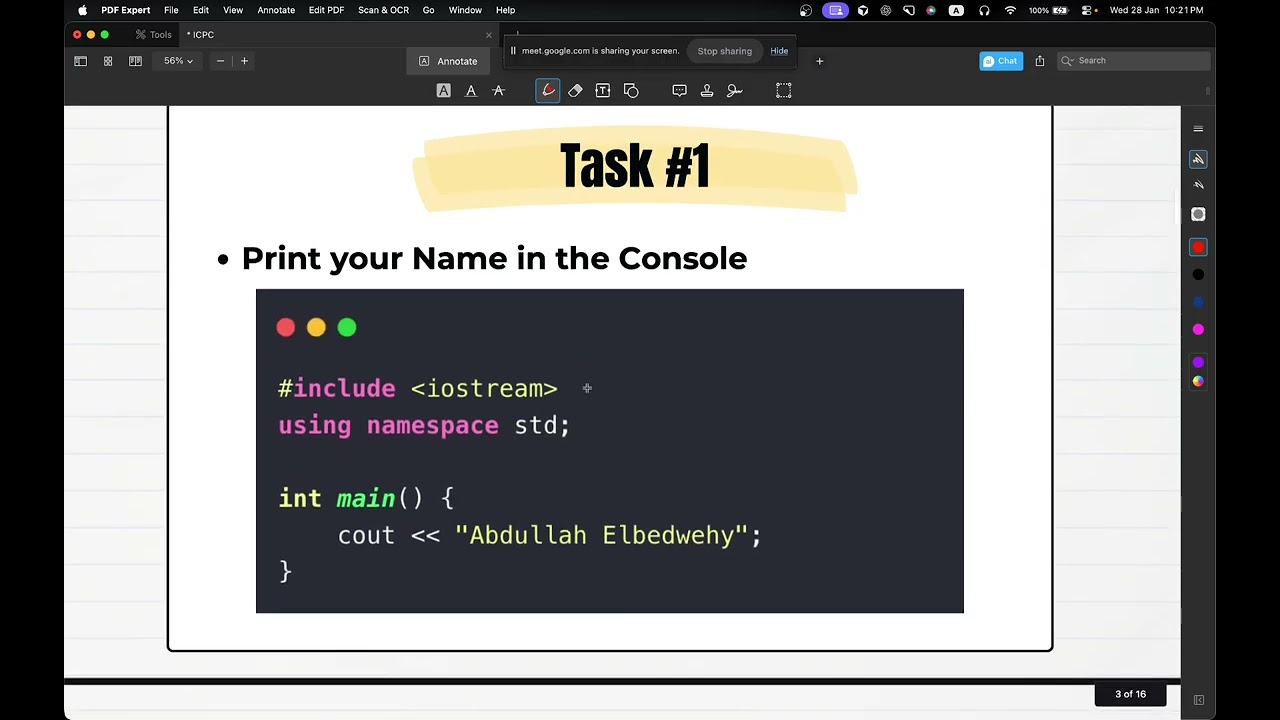This screenshot has height=720, width=1280.
Task: Select the text highlight tool
Action: 443,91
